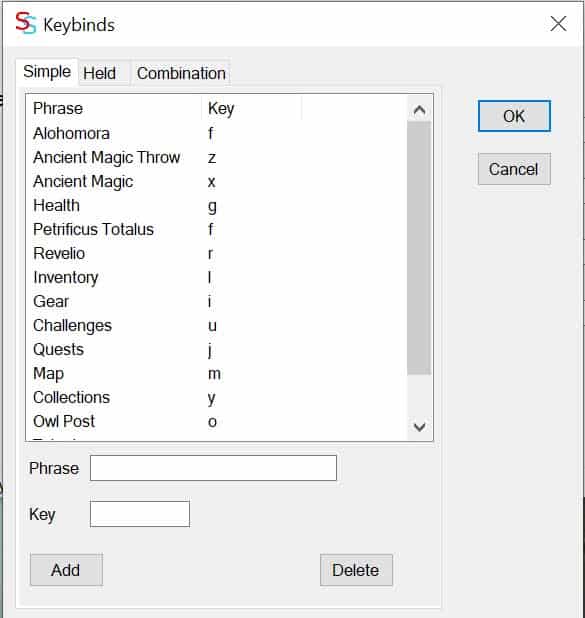Screen dimensions: 585x618
Task: Click the Delete button
Action: click(x=356, y=570)
